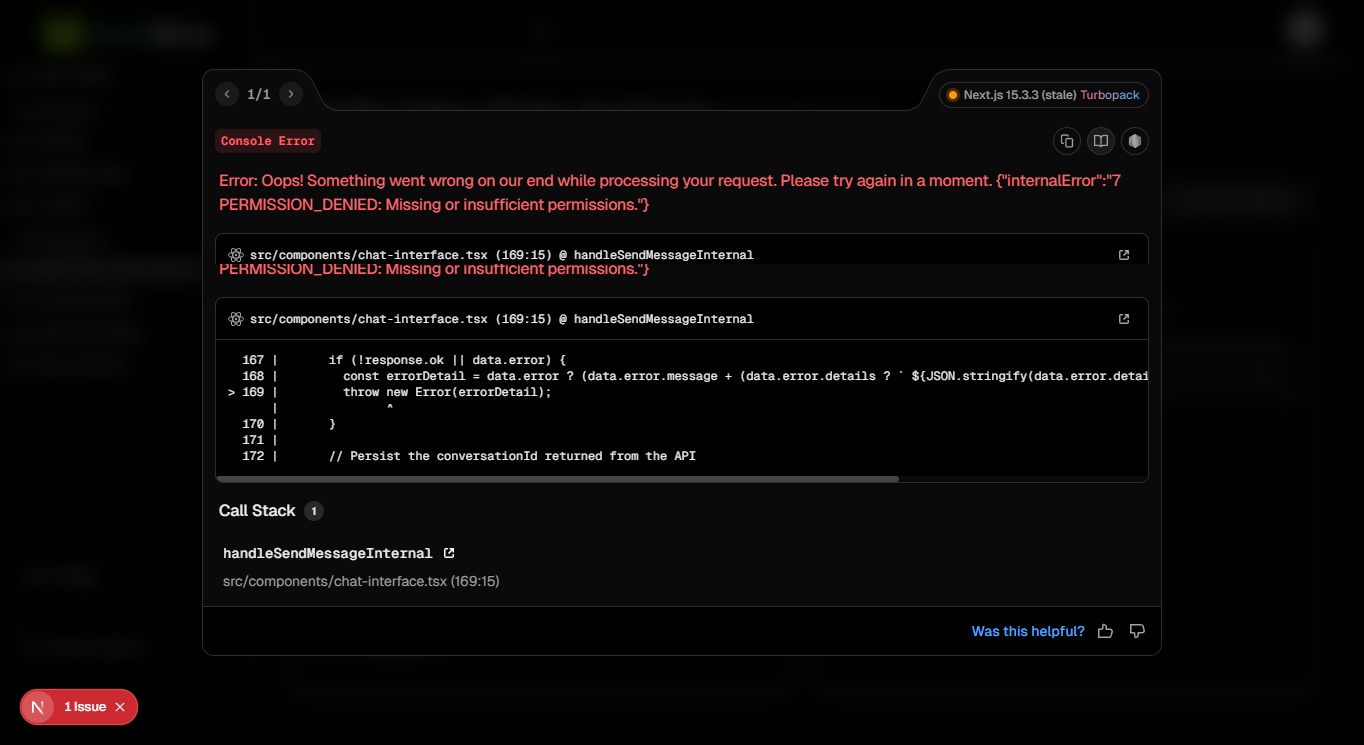Image resolution: width=1364 pixels, height=745 pixels.
Task: Click the Call Stack count badge
Action: tap(313, 511)
